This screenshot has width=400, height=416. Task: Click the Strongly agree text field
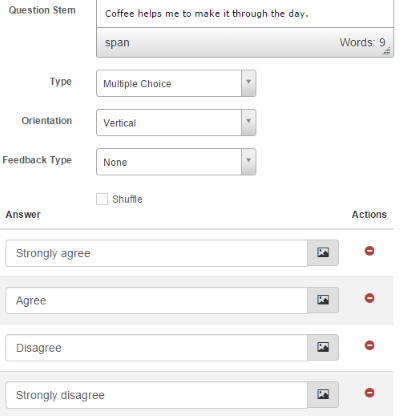tap(156, 253)
